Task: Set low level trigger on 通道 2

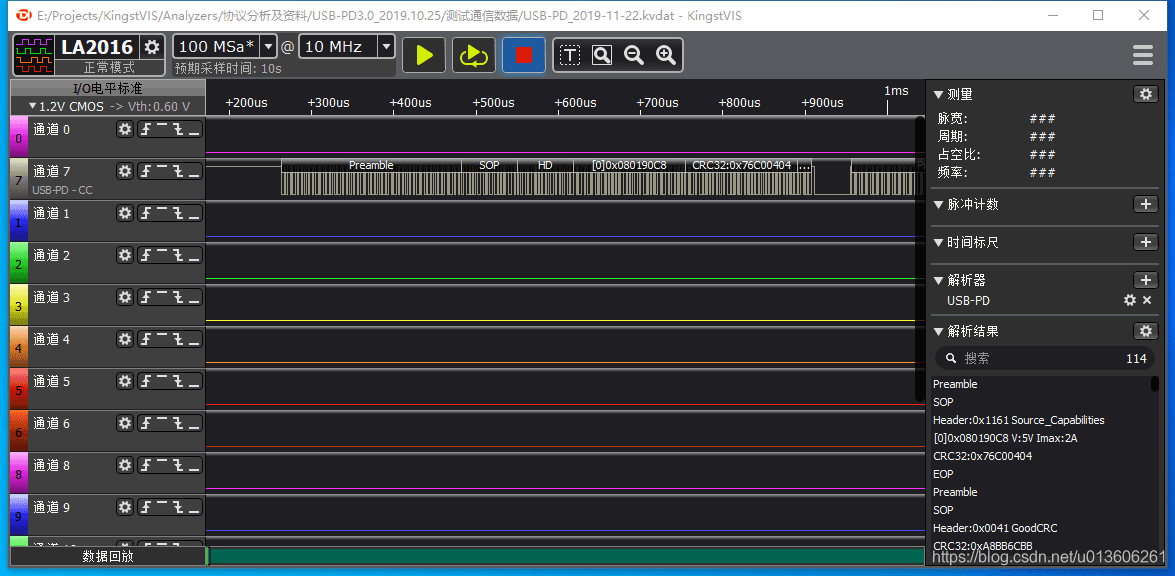Action: coord(194,255)
